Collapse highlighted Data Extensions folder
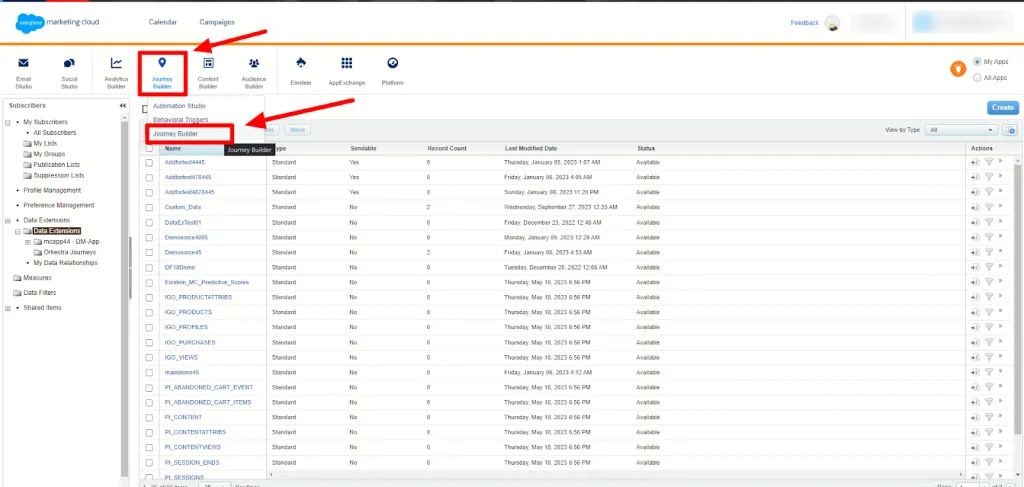Viewport: 1024px width, 487px height. 18,231
